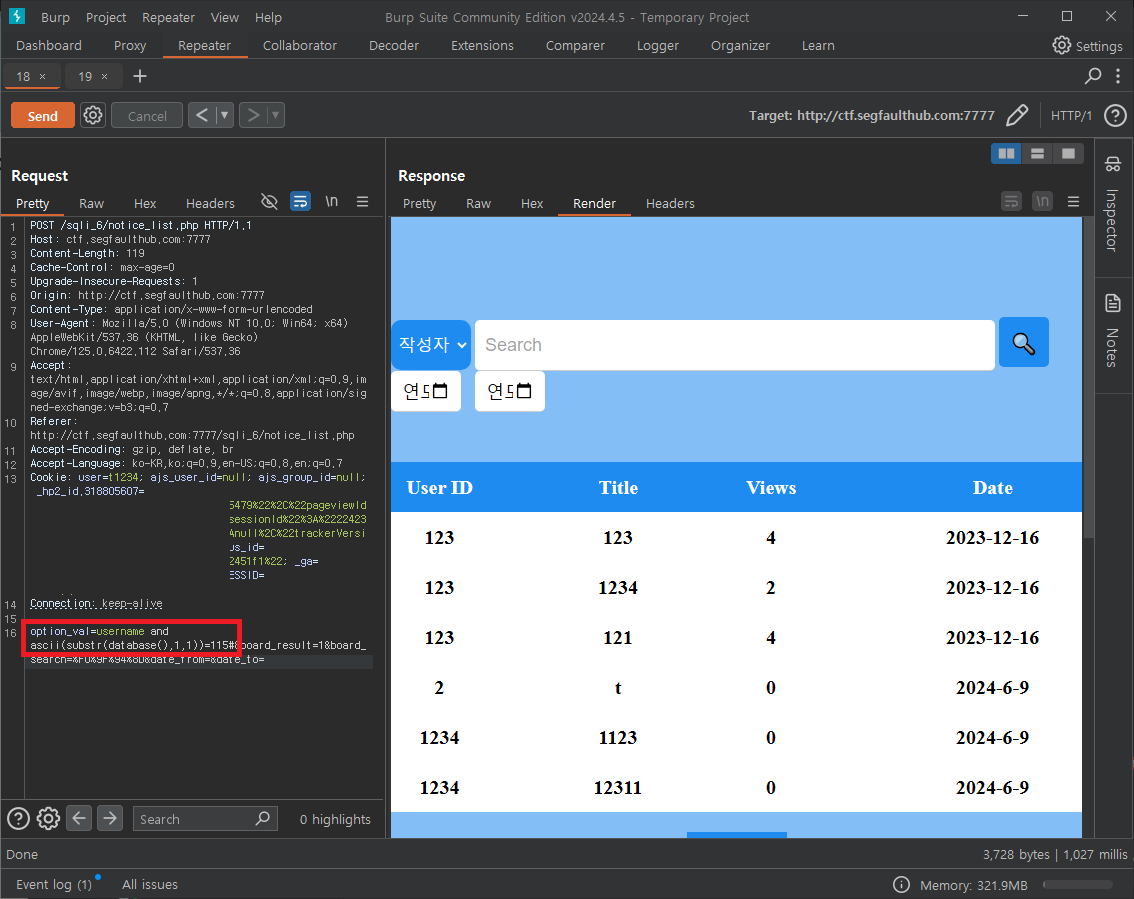Open the Collaborator tool tab

[x=299, y=46]
